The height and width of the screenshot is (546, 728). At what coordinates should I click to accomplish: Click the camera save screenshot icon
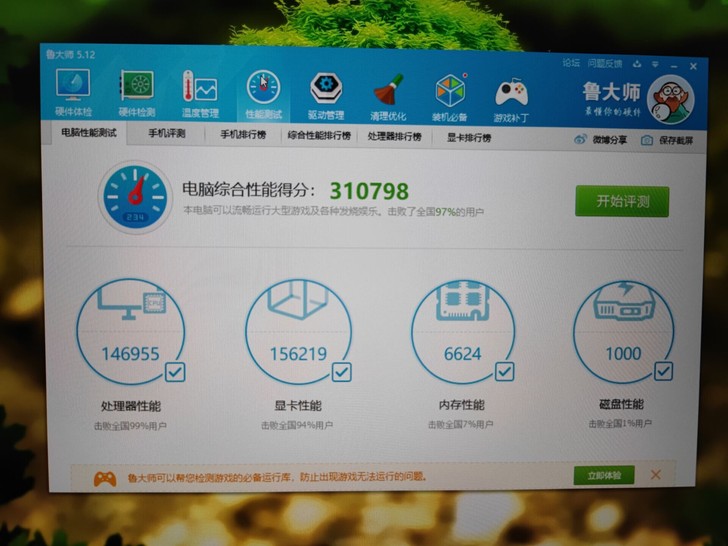click(647, 140)
